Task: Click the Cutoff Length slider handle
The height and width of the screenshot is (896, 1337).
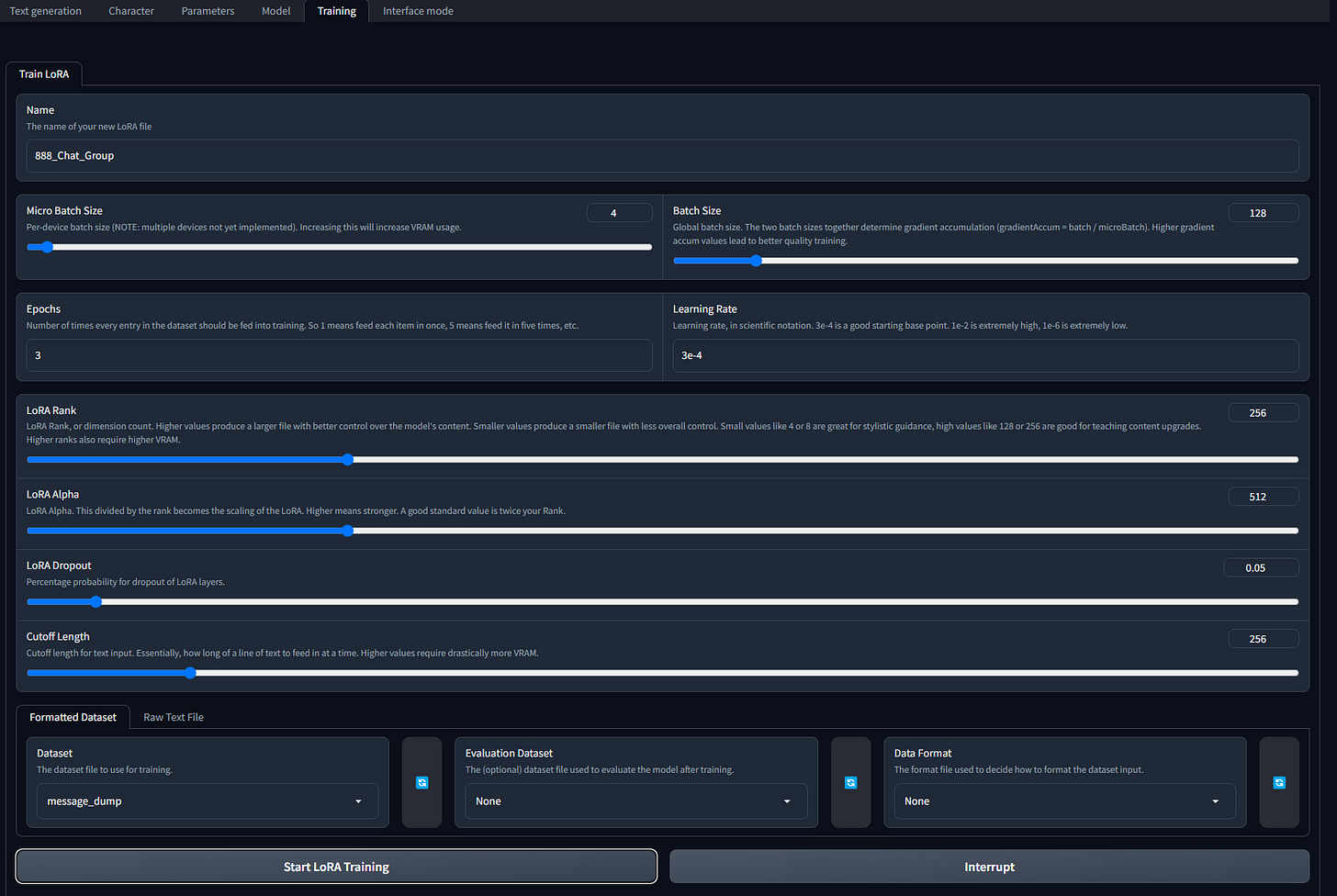Action: point(190,673)
